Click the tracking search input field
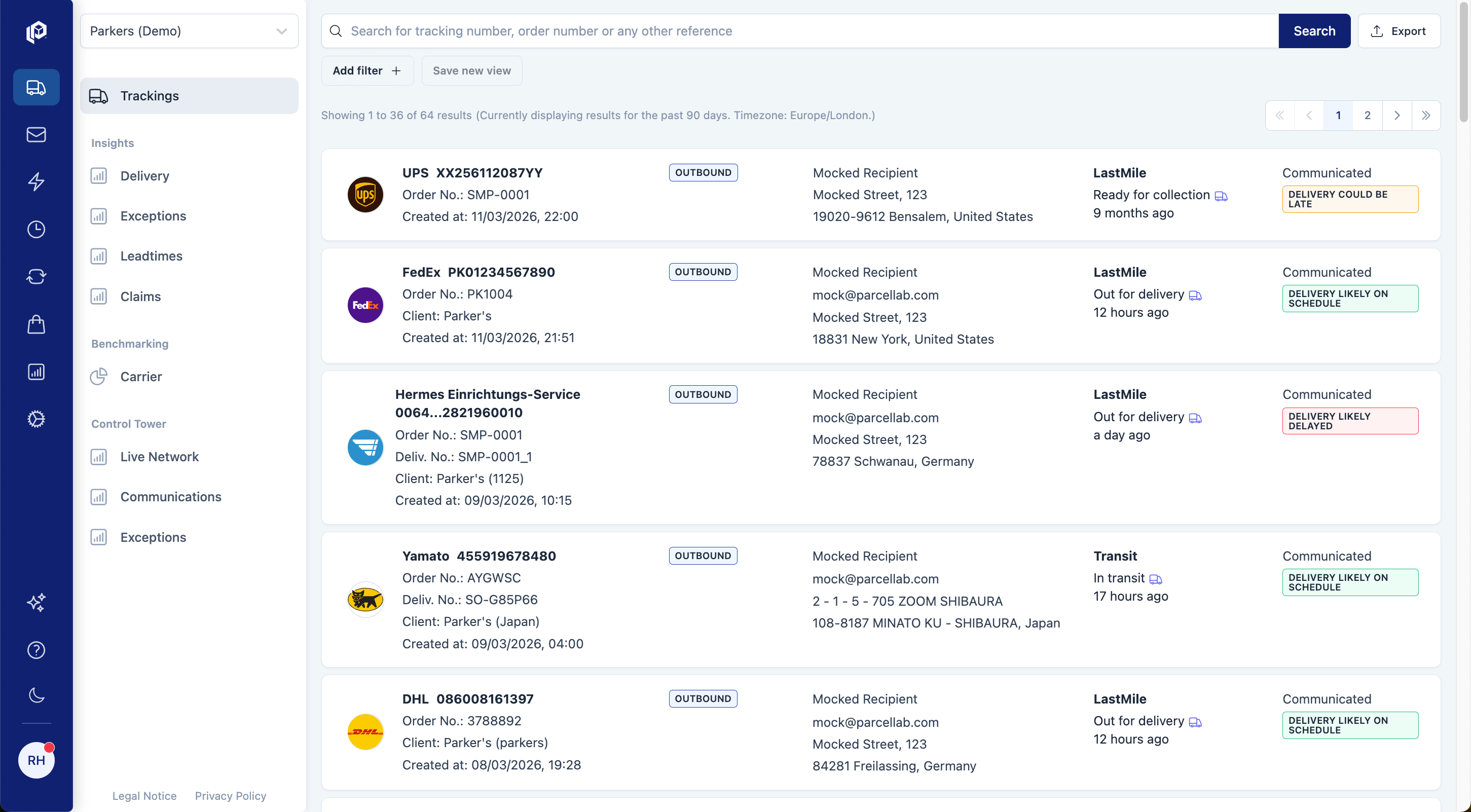This screenshot has height=812, width=1471. [799, 31]
